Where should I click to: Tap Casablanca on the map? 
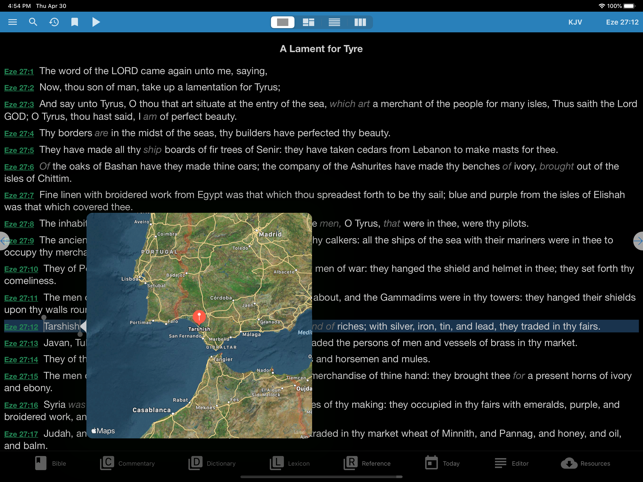tap(151, 410)
